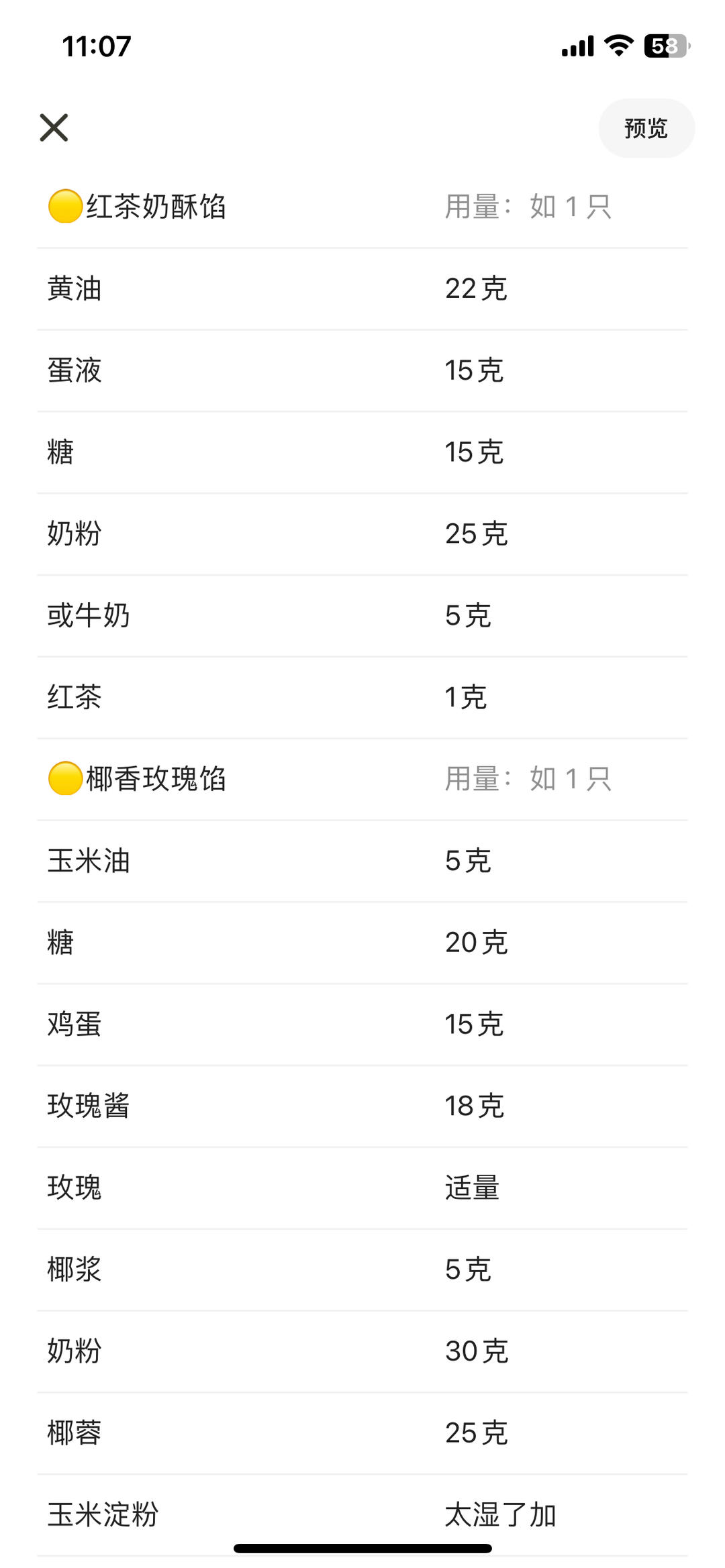Select the 黄油 ingredient name
Viewport: 725px width, 1568px height.
tap(75, 289)
